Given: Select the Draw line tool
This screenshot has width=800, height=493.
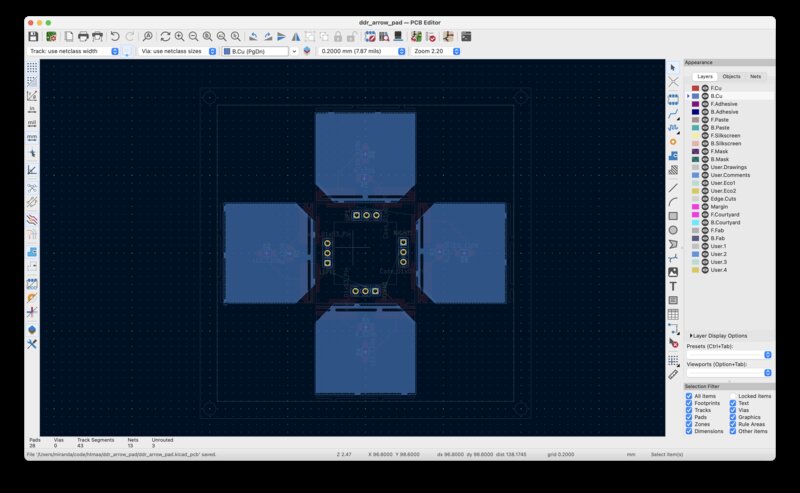Looking at the screenshot, I should [673, 186].
